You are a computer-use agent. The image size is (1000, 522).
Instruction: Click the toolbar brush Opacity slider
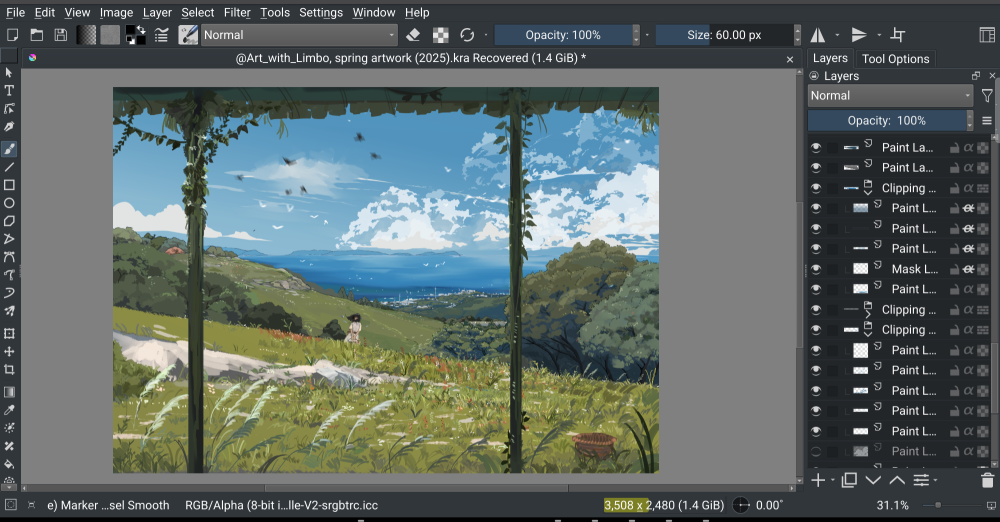(563, 35)
